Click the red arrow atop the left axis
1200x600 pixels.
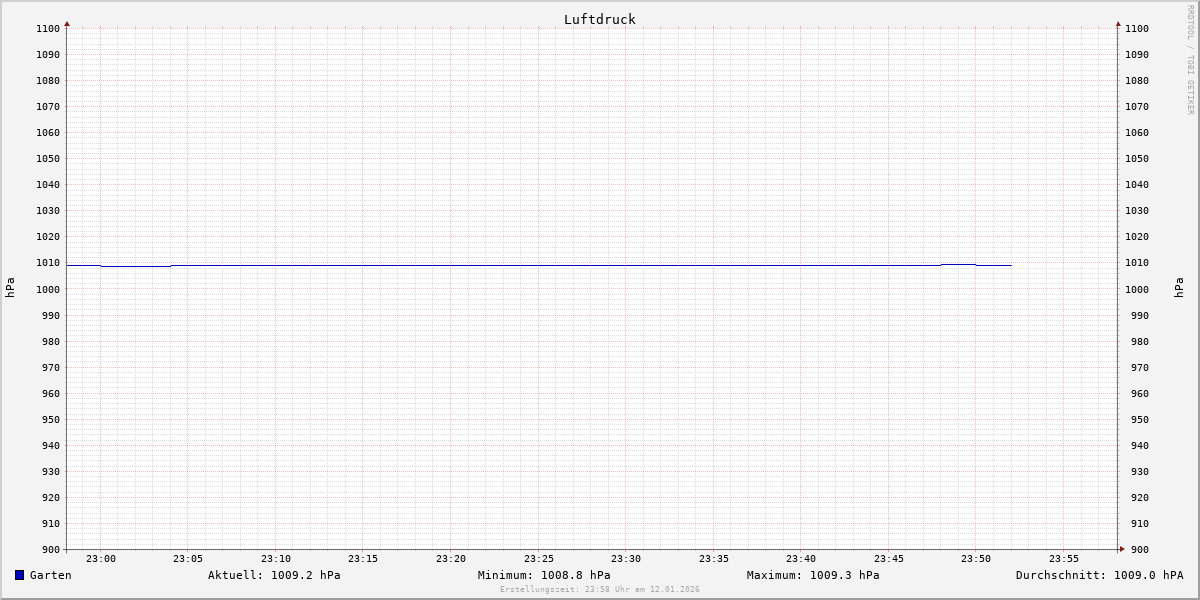(x=67, y=23)
